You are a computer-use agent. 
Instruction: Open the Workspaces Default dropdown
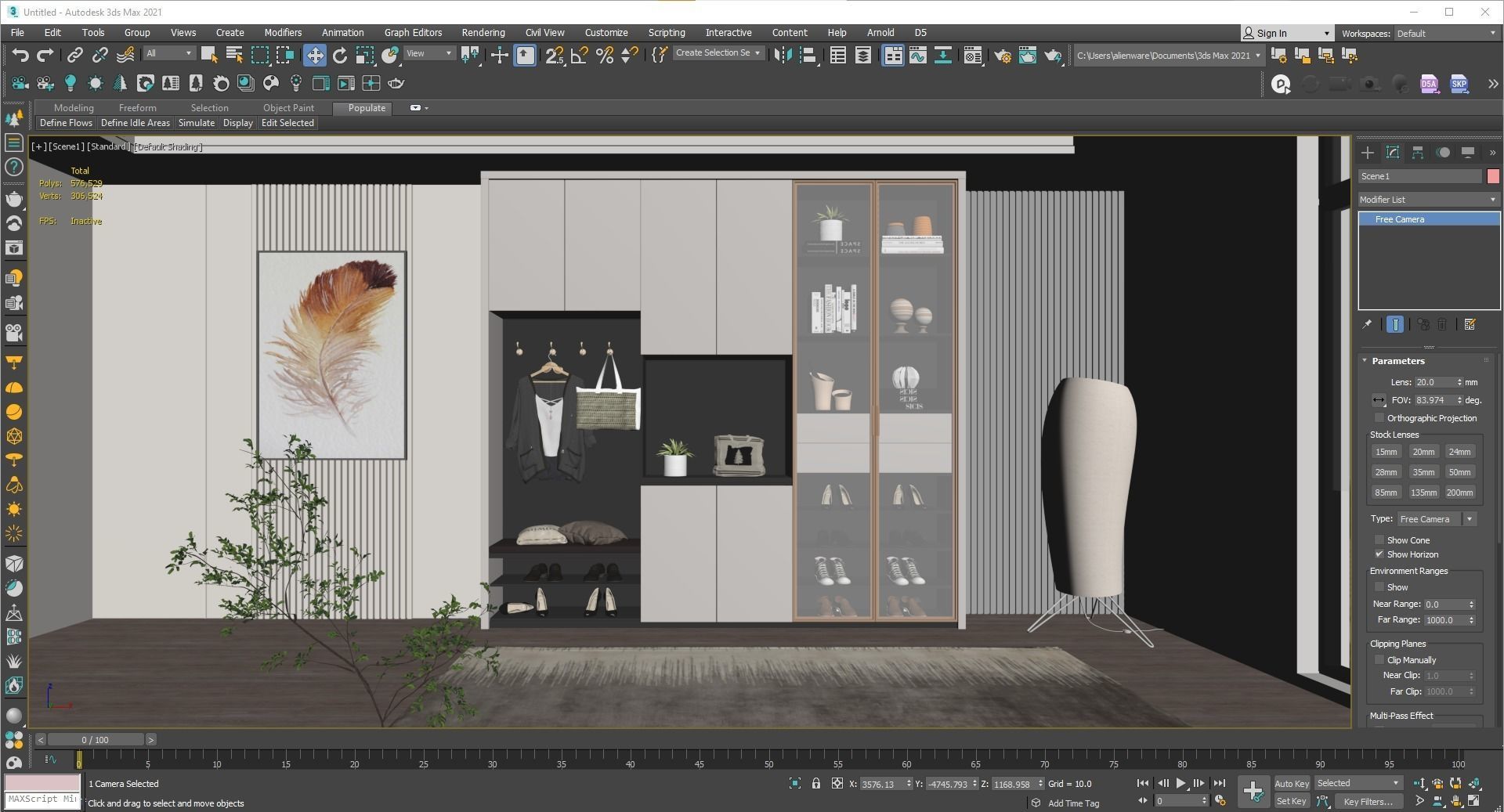[x=1445, y=33]
